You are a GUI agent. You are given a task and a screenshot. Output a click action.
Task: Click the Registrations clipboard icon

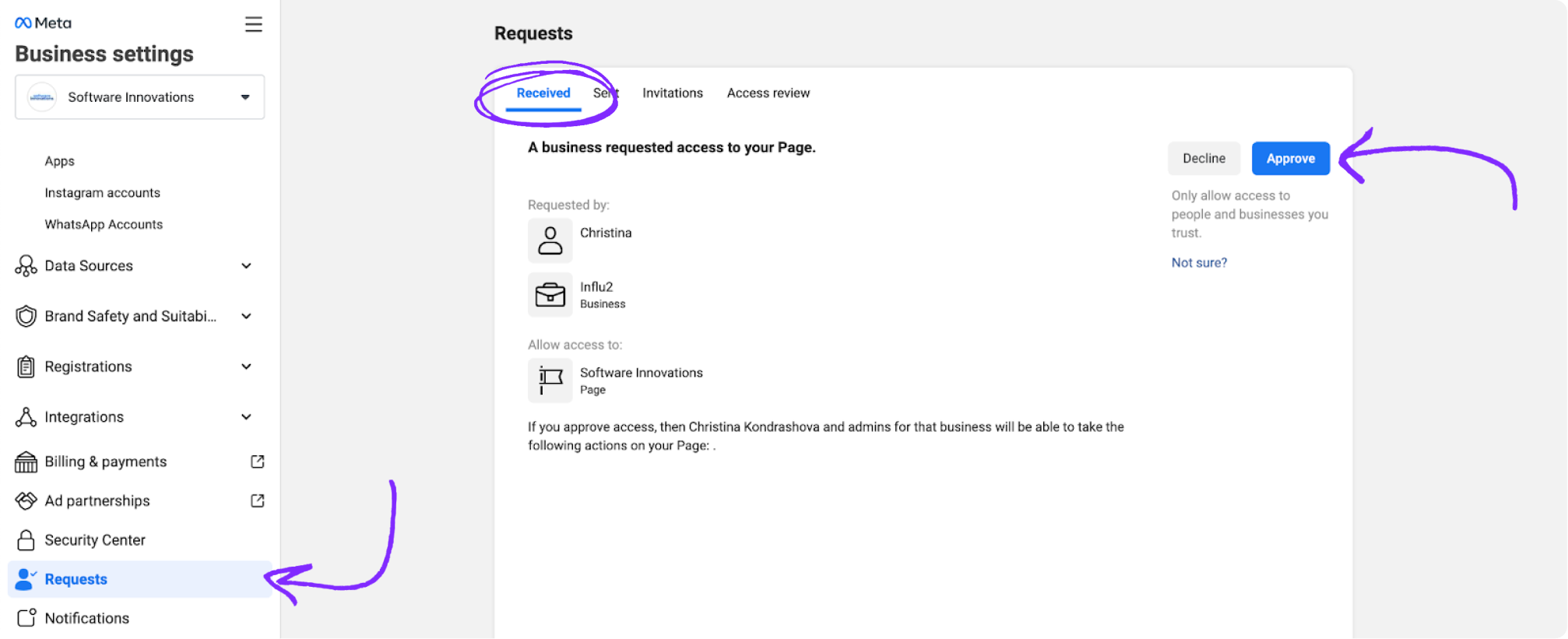tap(26, 367)
